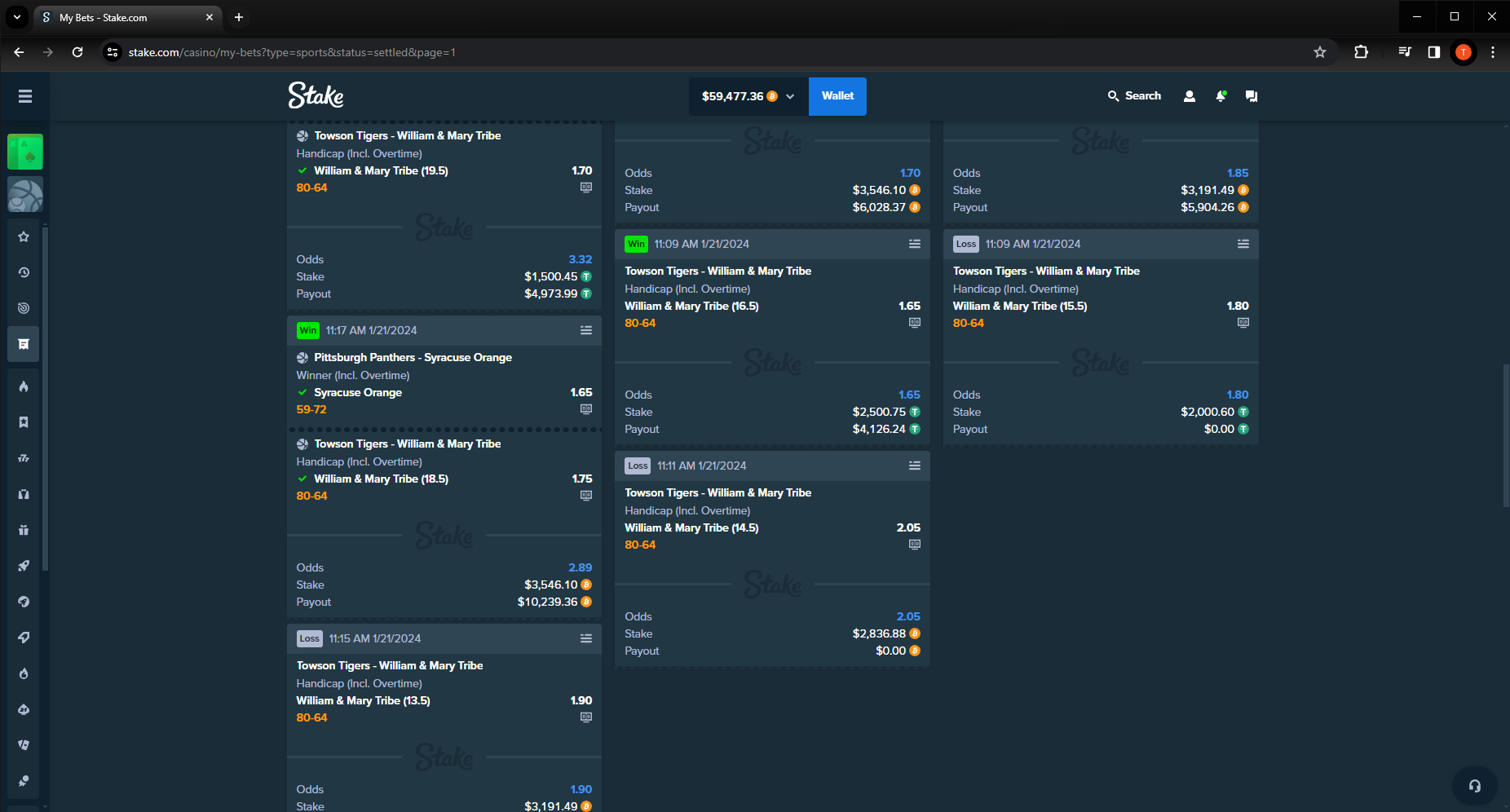Go back in browser history

coord(19,52)
